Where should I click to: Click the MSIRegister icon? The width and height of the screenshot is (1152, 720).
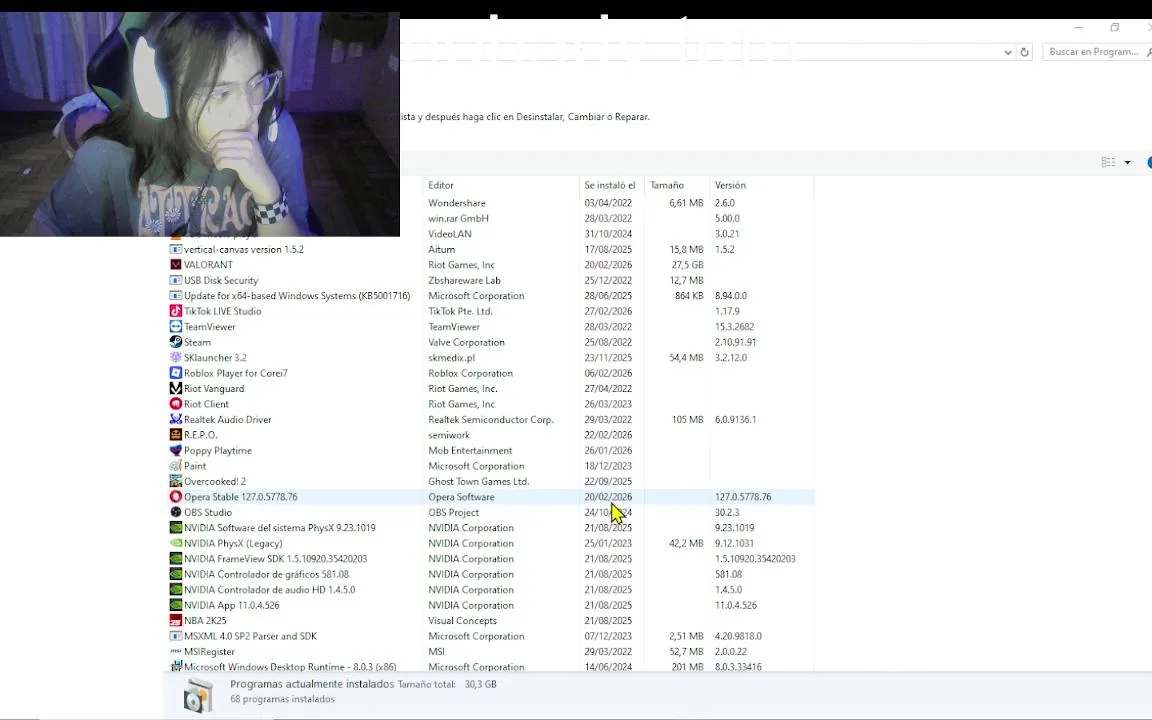click(176, 651)
